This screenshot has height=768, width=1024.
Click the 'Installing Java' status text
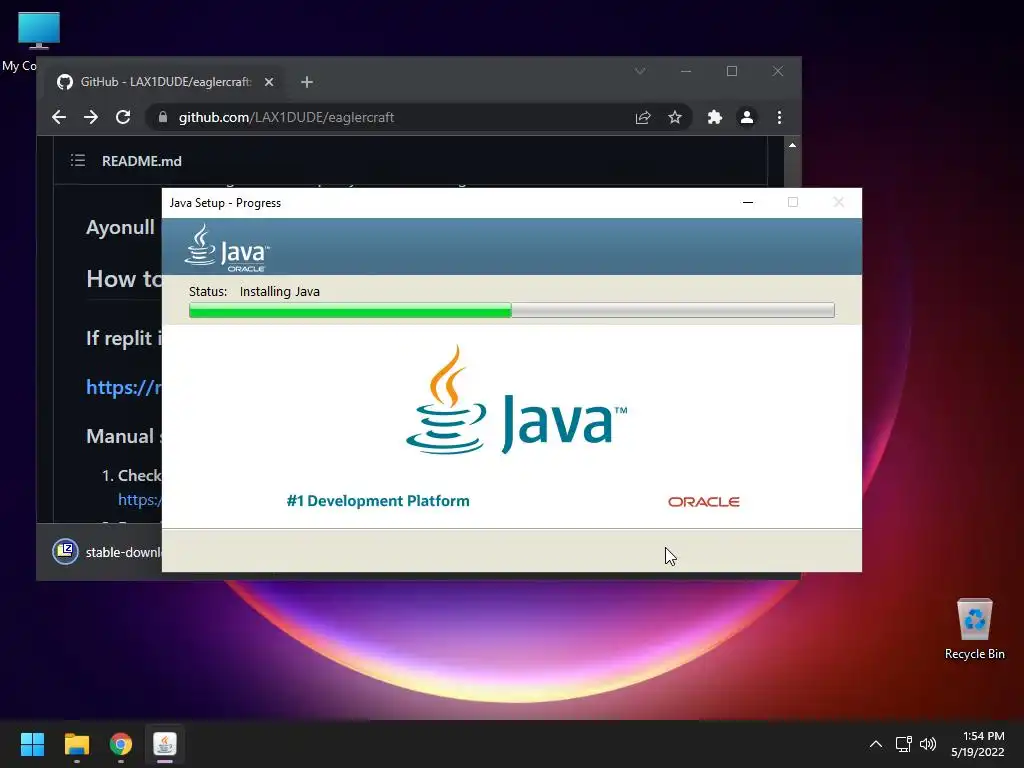coord(280,291)
